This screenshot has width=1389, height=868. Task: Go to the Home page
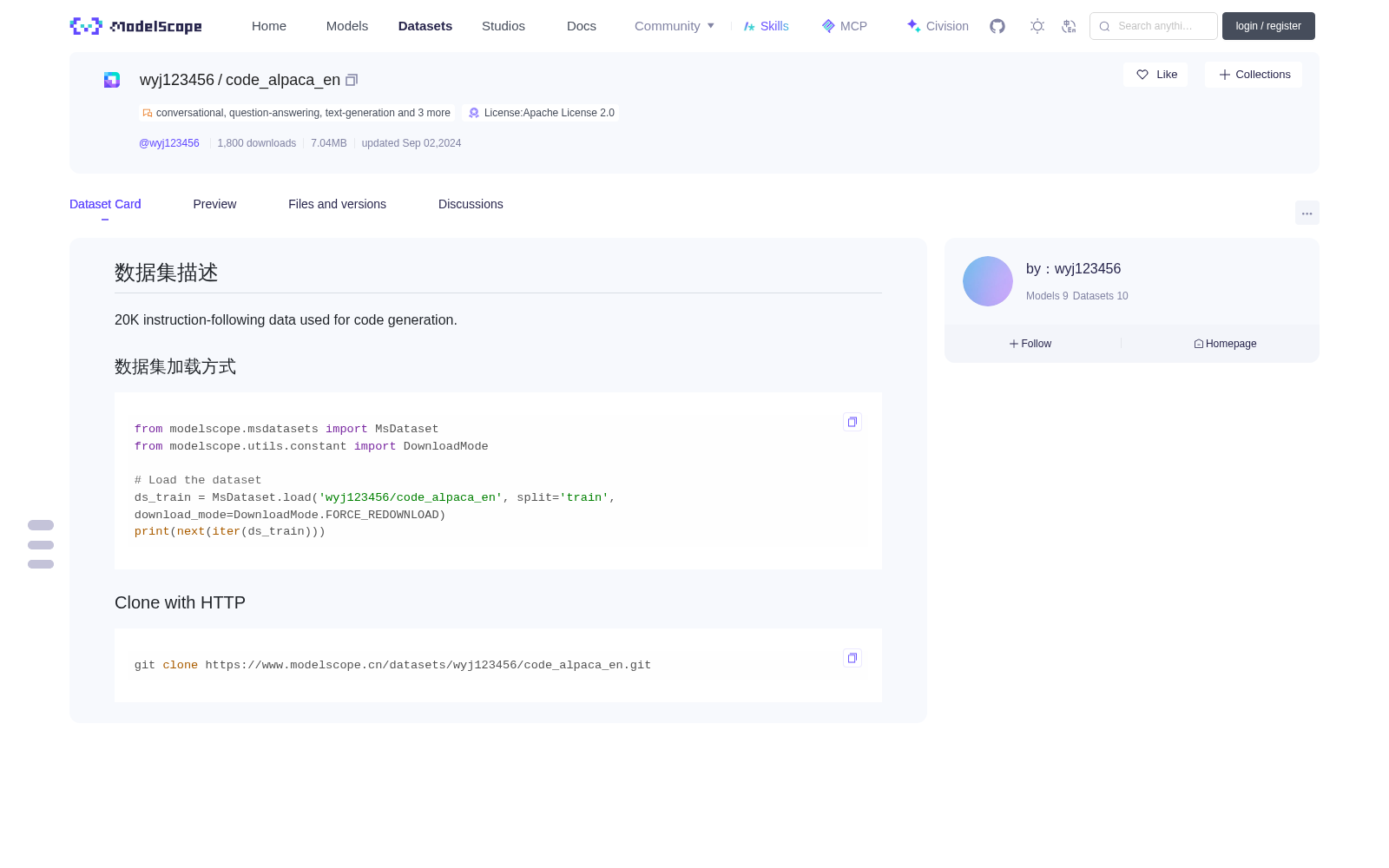269,26
